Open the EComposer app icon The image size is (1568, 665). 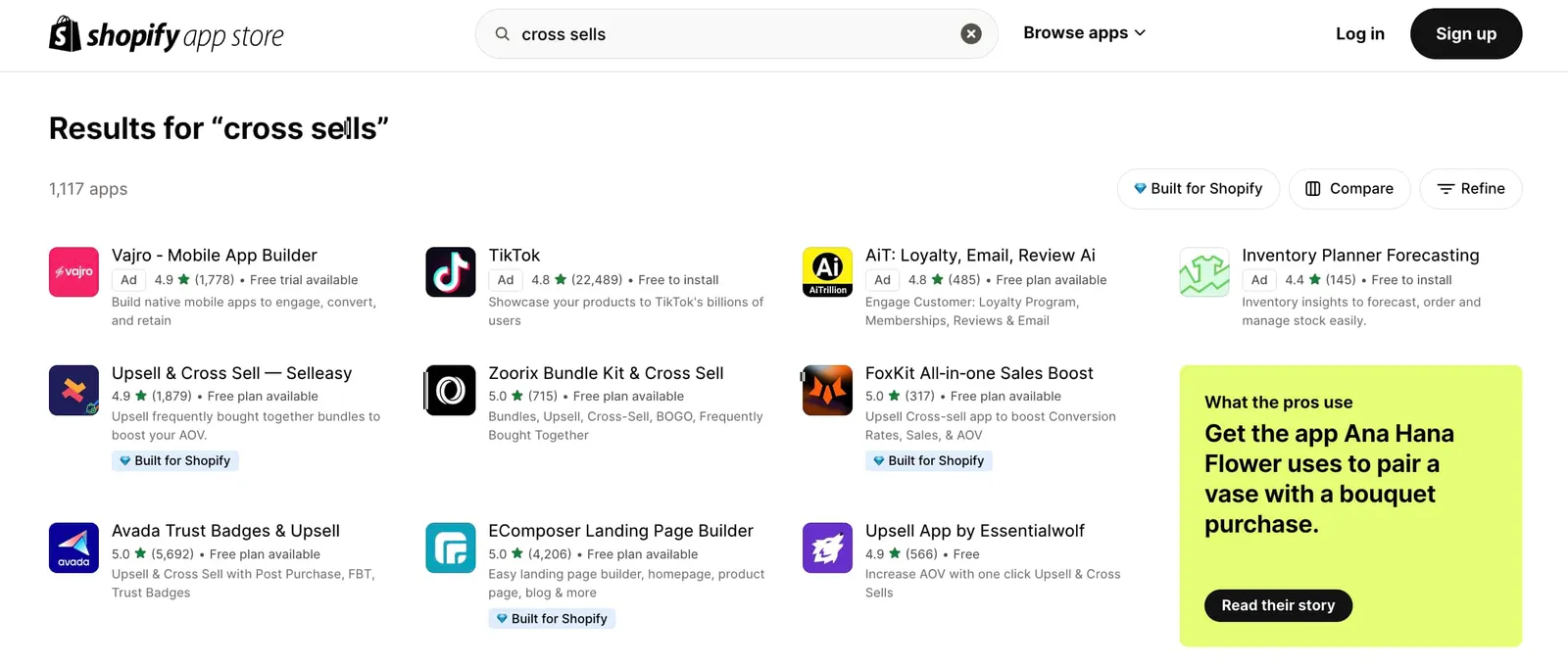coord(451,547)
